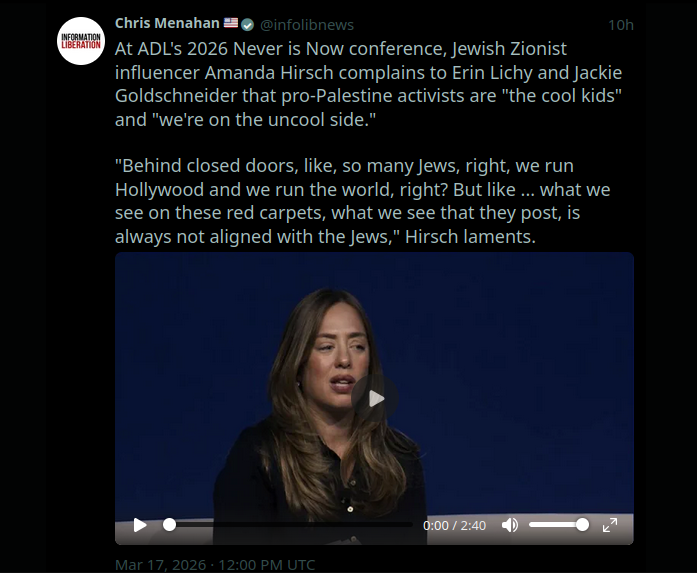Open the Information Liberation profile avatar
697x573 pixels.
tap(81, 41)
